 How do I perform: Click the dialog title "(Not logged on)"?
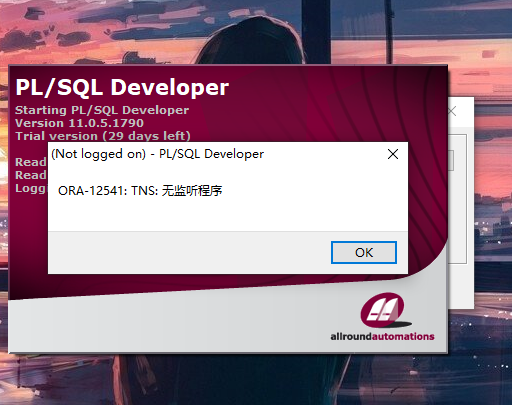[99, 154]
